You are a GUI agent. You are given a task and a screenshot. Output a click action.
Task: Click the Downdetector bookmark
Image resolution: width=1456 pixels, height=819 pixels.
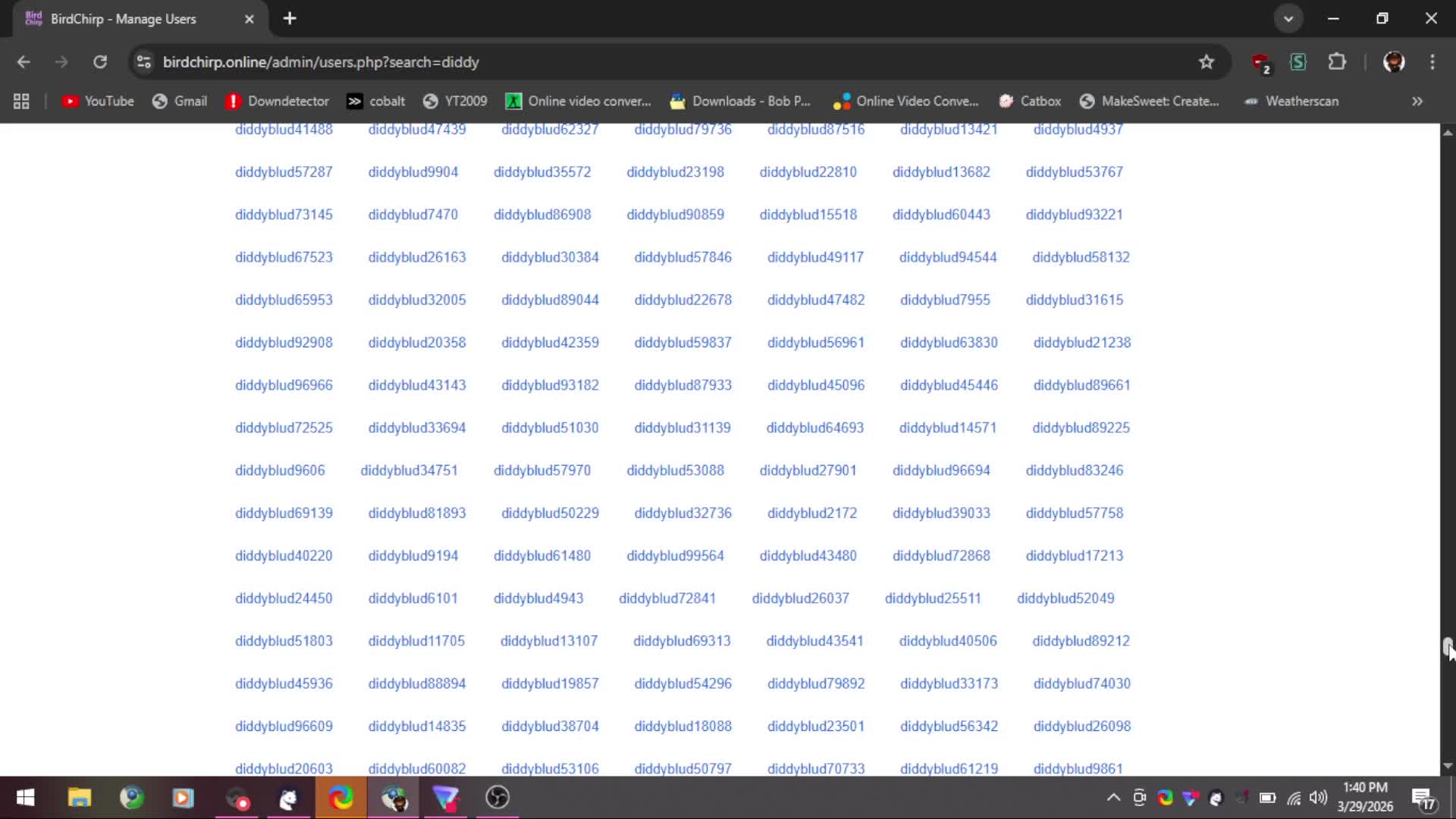[x=278, y=101]
